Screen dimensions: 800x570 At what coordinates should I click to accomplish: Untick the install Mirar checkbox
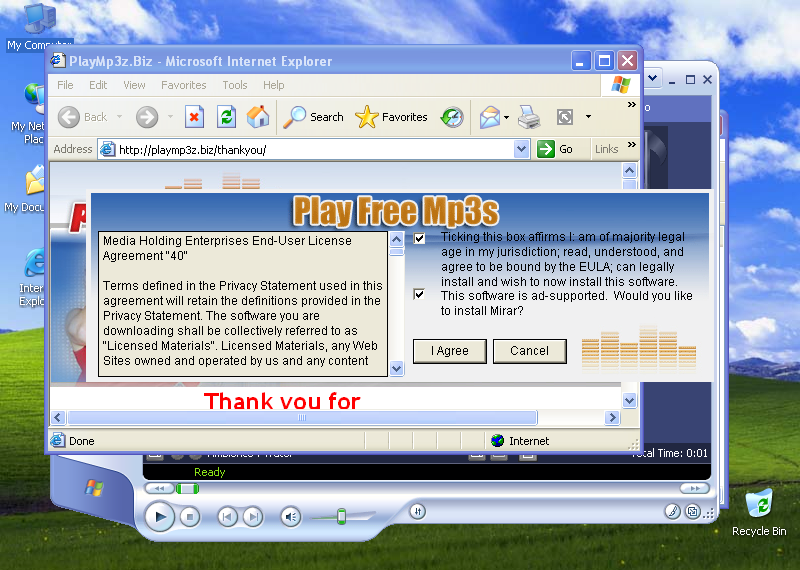pyautogui.click(x=419, y=294)
